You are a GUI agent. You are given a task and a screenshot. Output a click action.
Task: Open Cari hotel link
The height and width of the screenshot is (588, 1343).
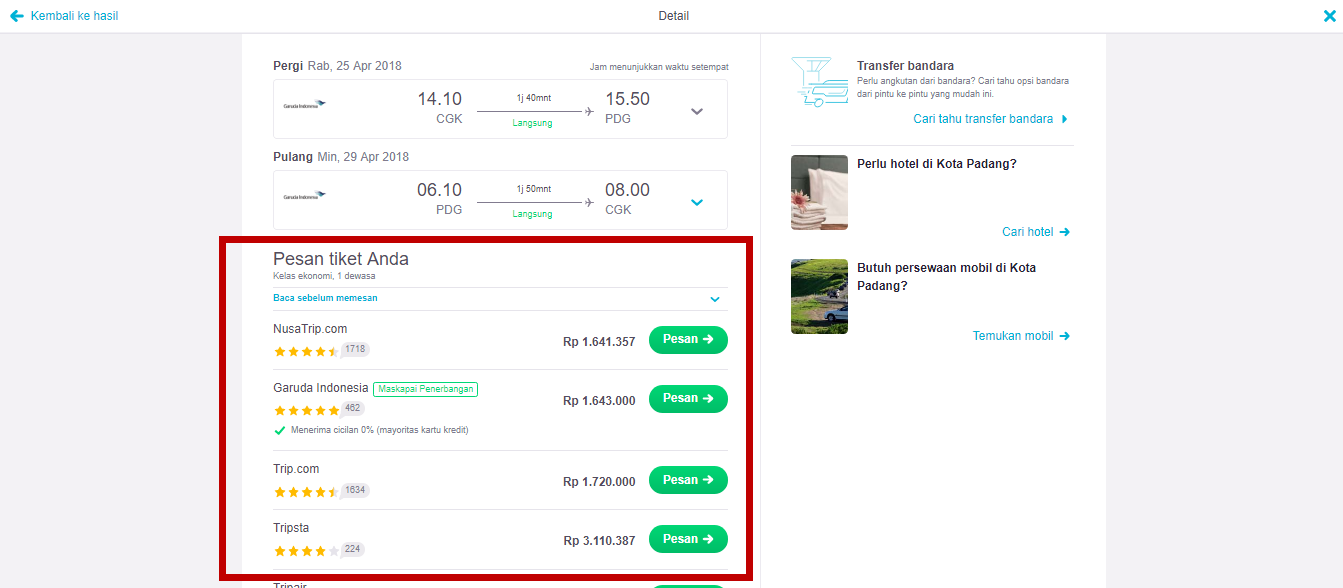[x=1028, y=232]
